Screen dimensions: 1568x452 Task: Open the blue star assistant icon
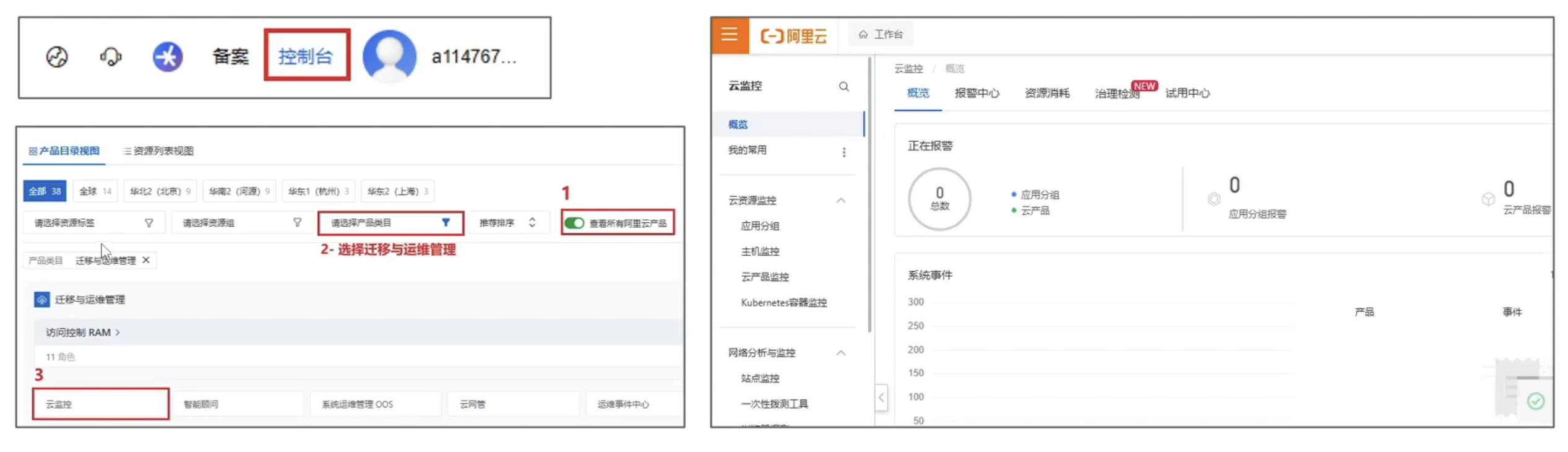click(168, 57)
